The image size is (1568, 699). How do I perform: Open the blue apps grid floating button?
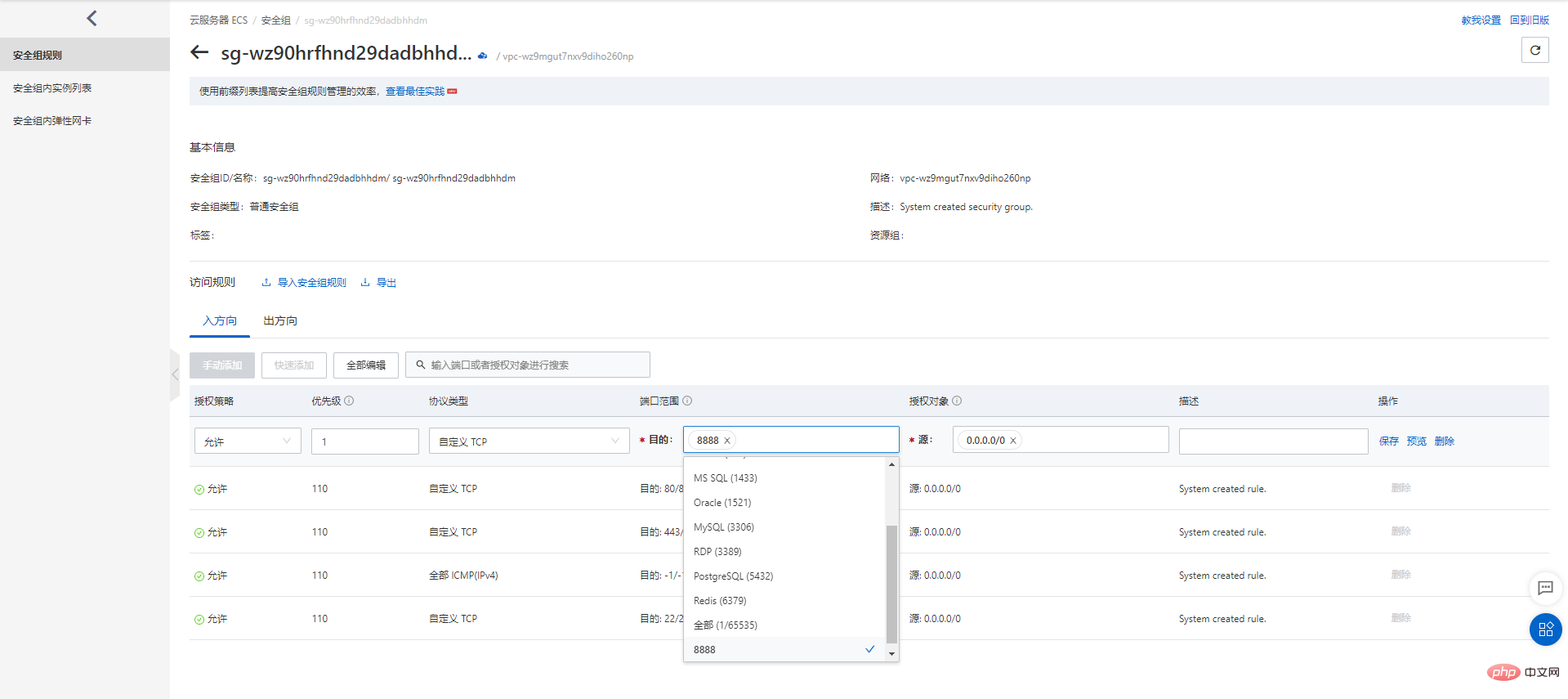(1545, 629)
